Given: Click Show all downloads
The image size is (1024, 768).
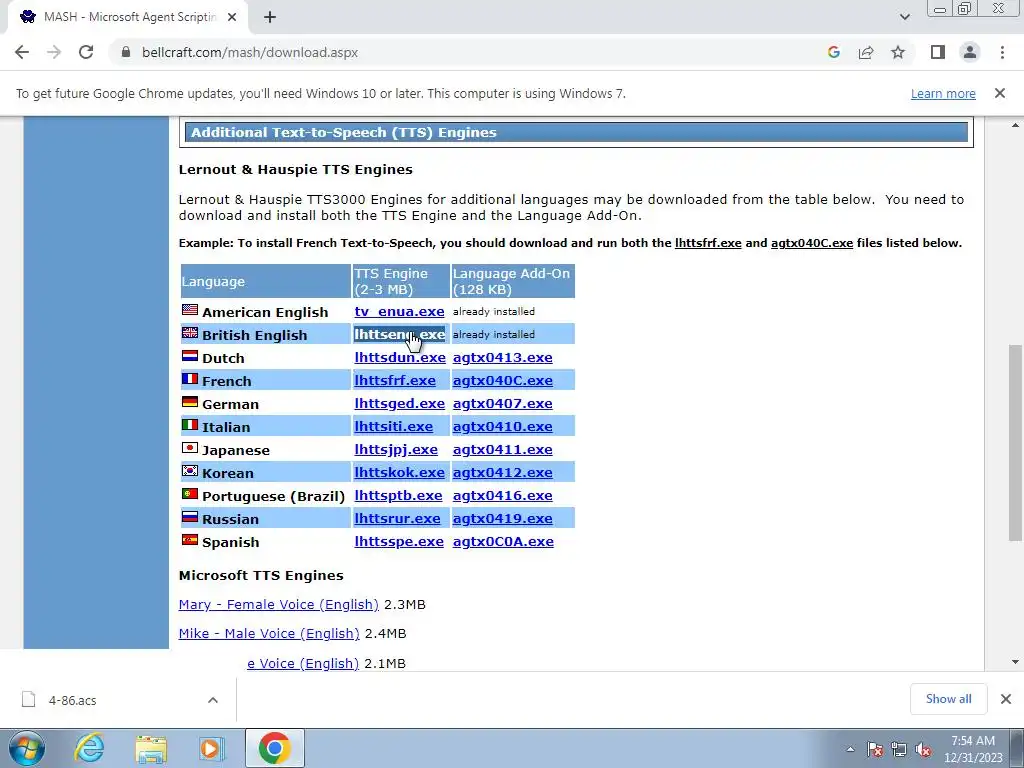Looking at the screenshot, I should 948,699.
